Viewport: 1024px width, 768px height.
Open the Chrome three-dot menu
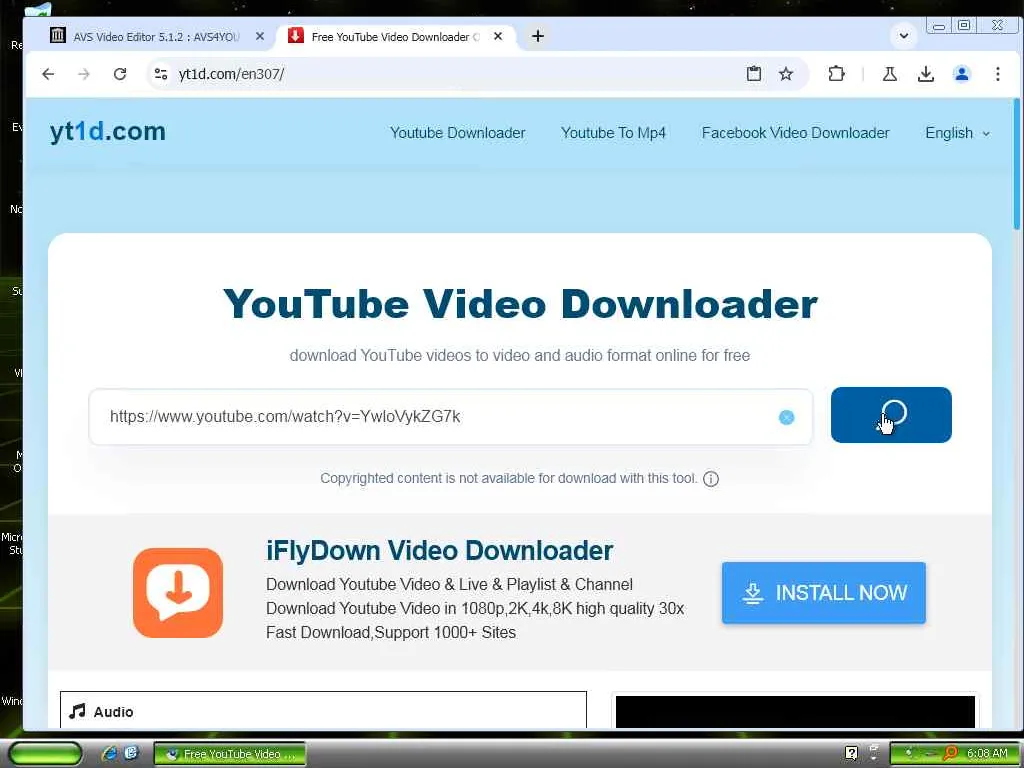point(997,74)
